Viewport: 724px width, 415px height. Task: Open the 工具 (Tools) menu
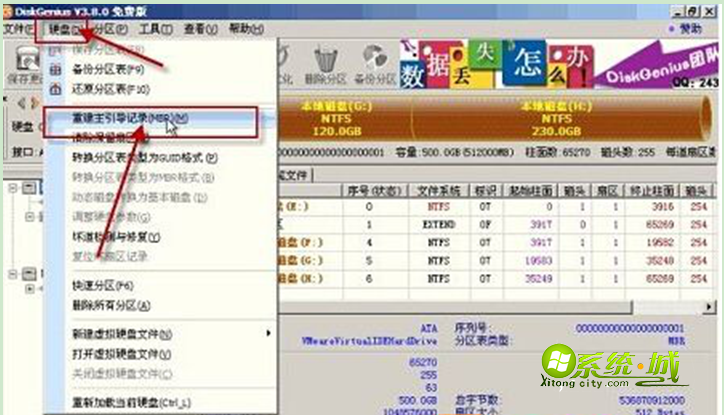pos(152,29)
